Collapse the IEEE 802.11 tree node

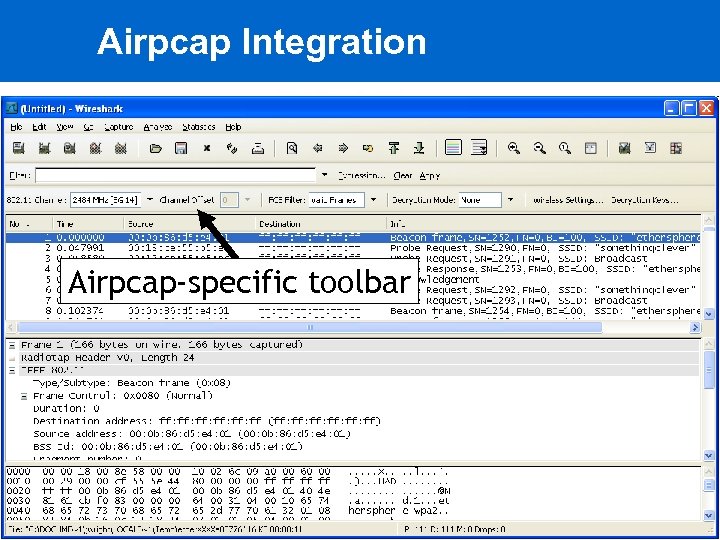[x=12, y=370]
